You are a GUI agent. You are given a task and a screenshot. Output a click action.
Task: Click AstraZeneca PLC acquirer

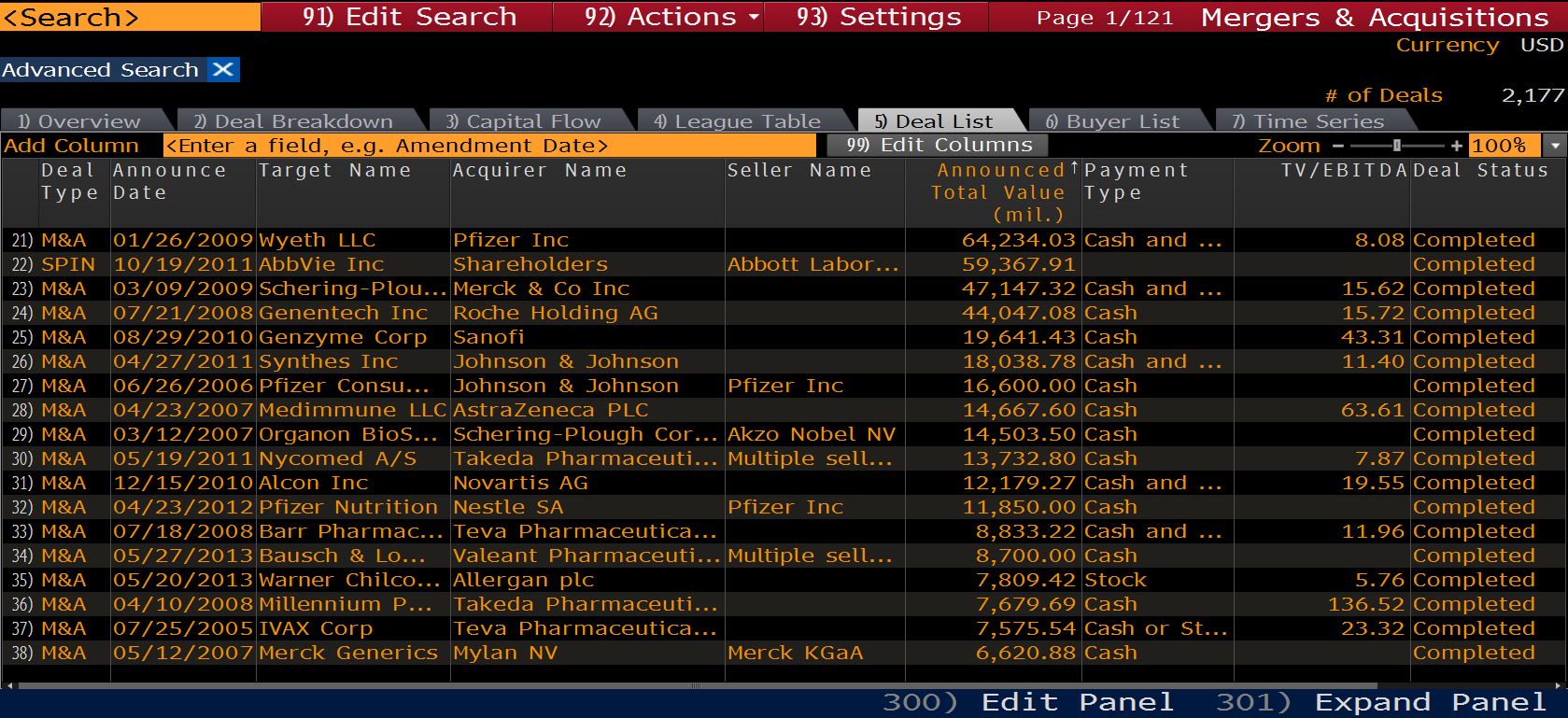tap(551, 410)
